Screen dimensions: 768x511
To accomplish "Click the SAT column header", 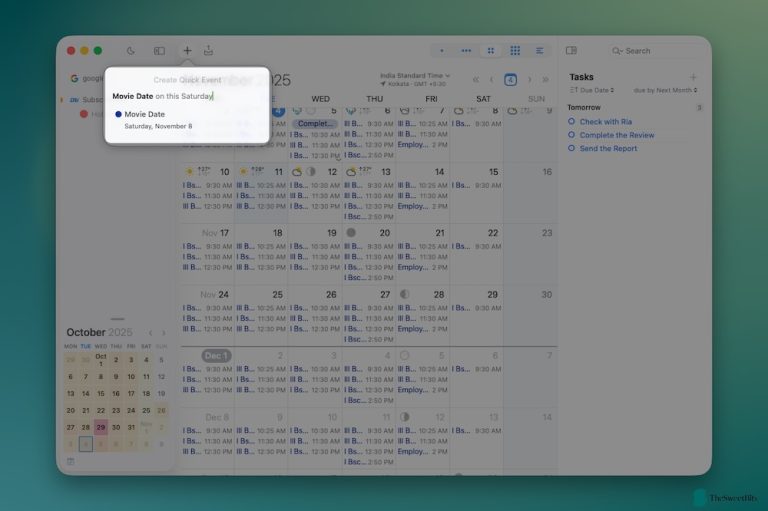I will 483,99.
